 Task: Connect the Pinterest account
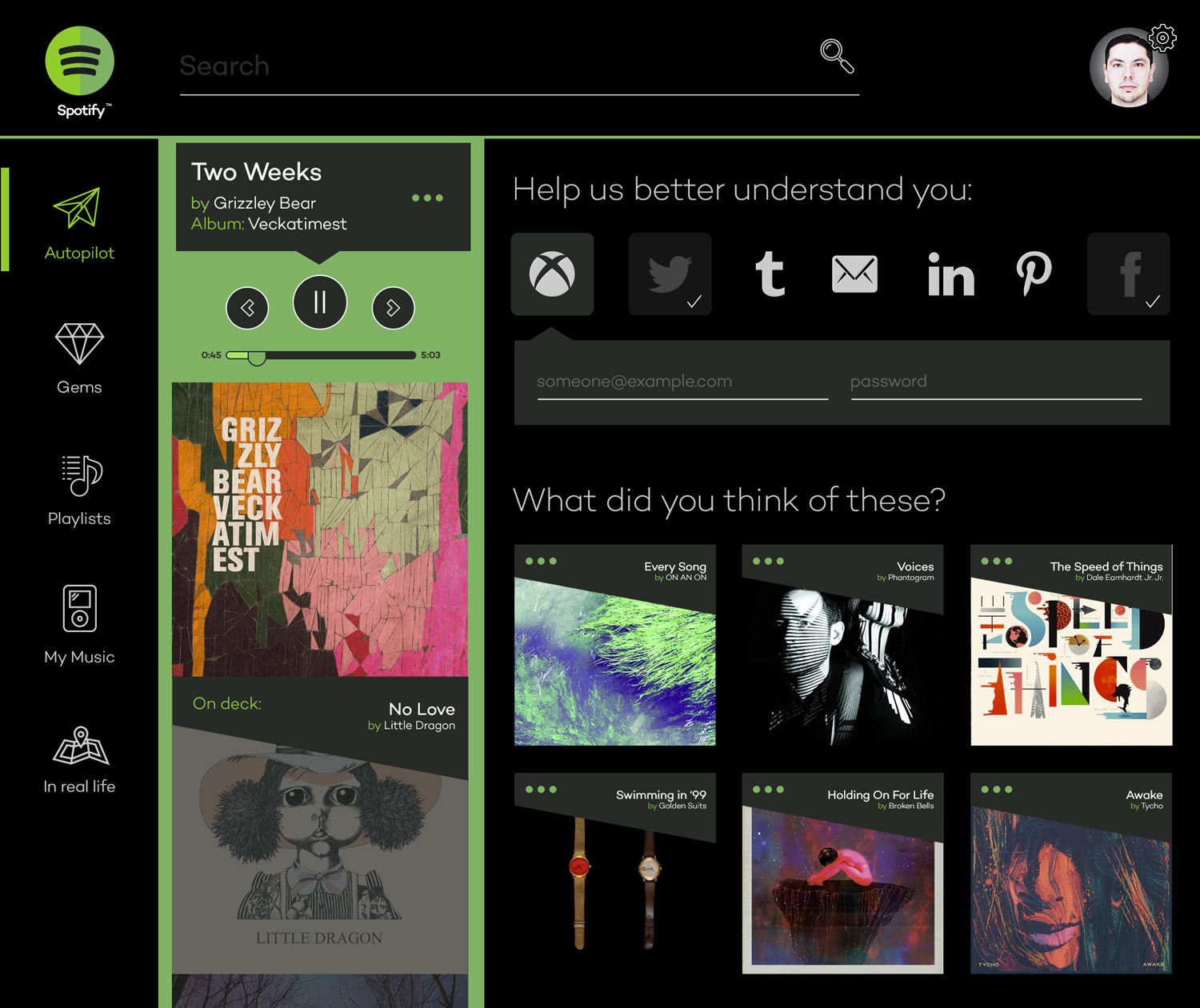pos(1034,274)
